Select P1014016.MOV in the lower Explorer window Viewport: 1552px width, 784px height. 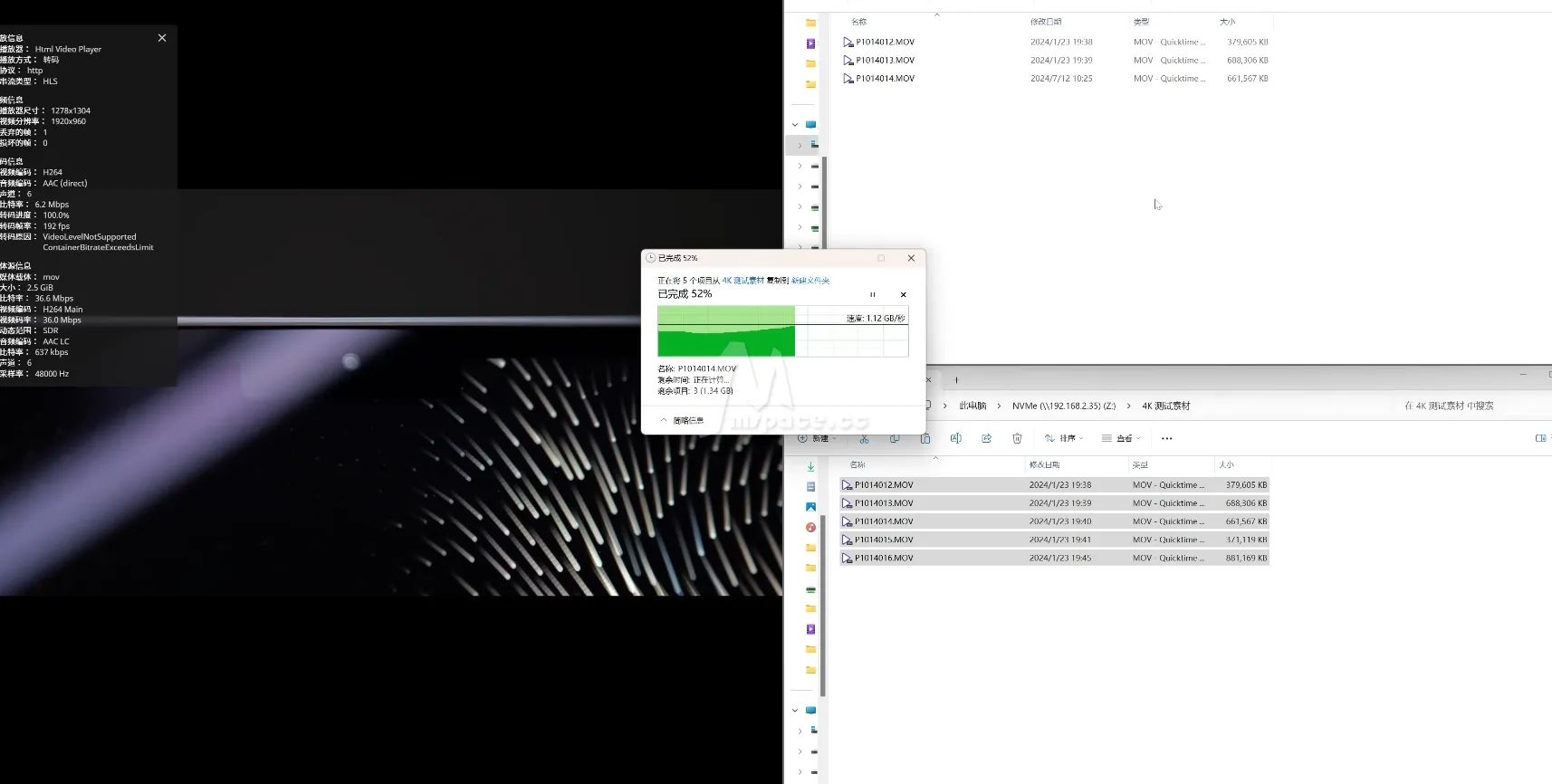point(1054,558)
